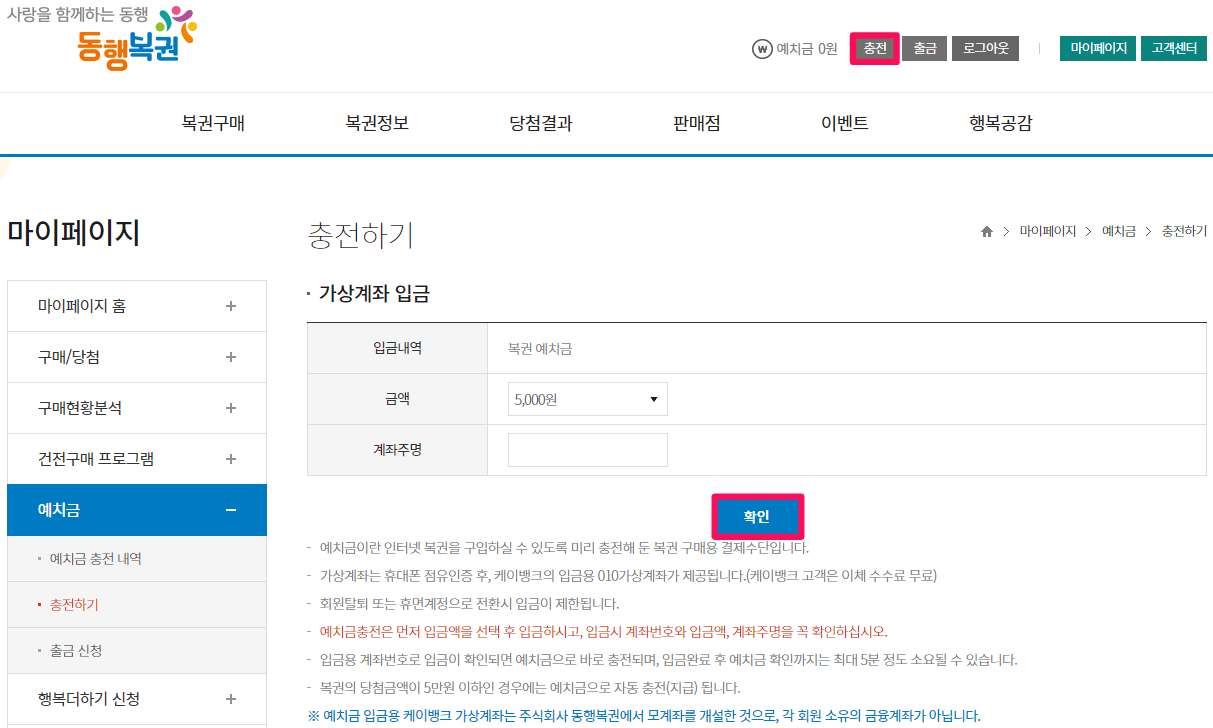Click the 충전 button in header
This screenshot has width=1213, height=728.
[x=875, y=48]
